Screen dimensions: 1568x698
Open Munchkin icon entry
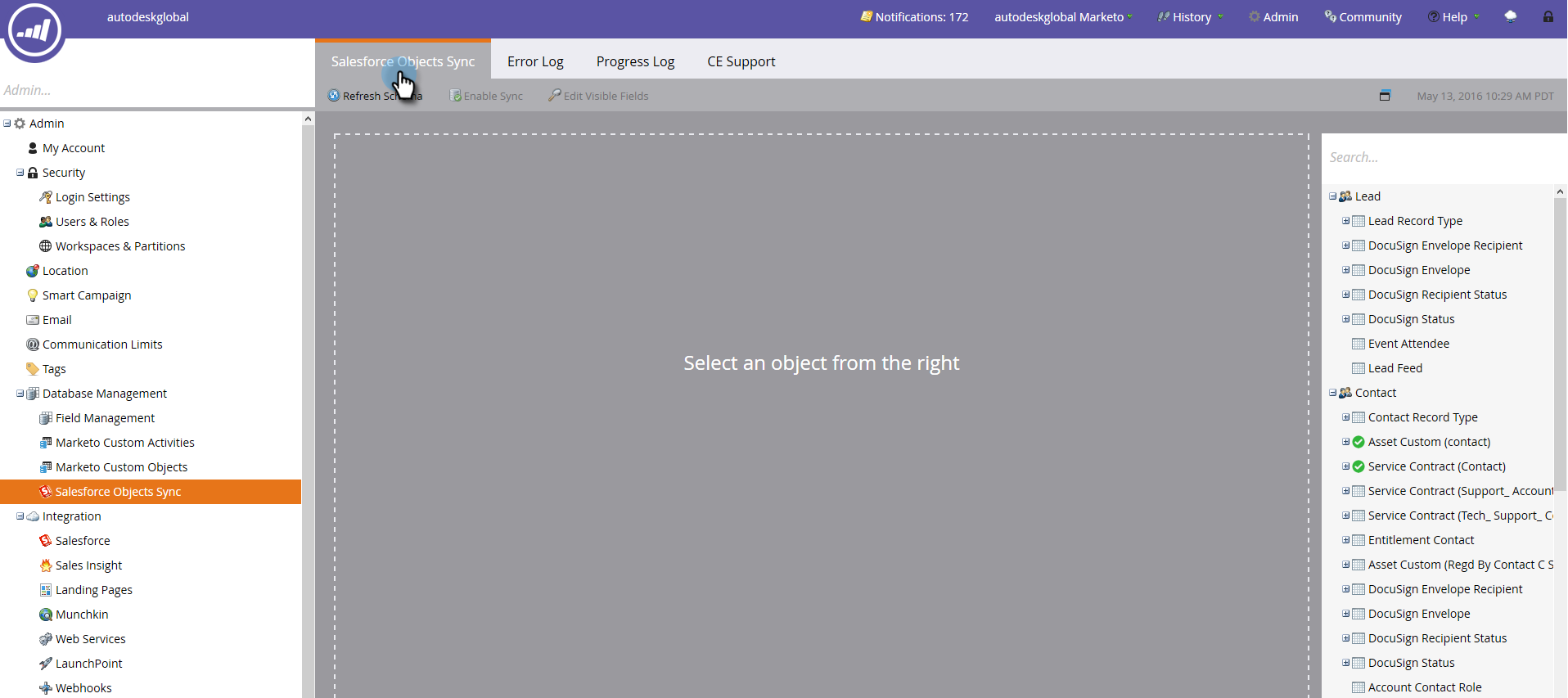click(46, 615)
